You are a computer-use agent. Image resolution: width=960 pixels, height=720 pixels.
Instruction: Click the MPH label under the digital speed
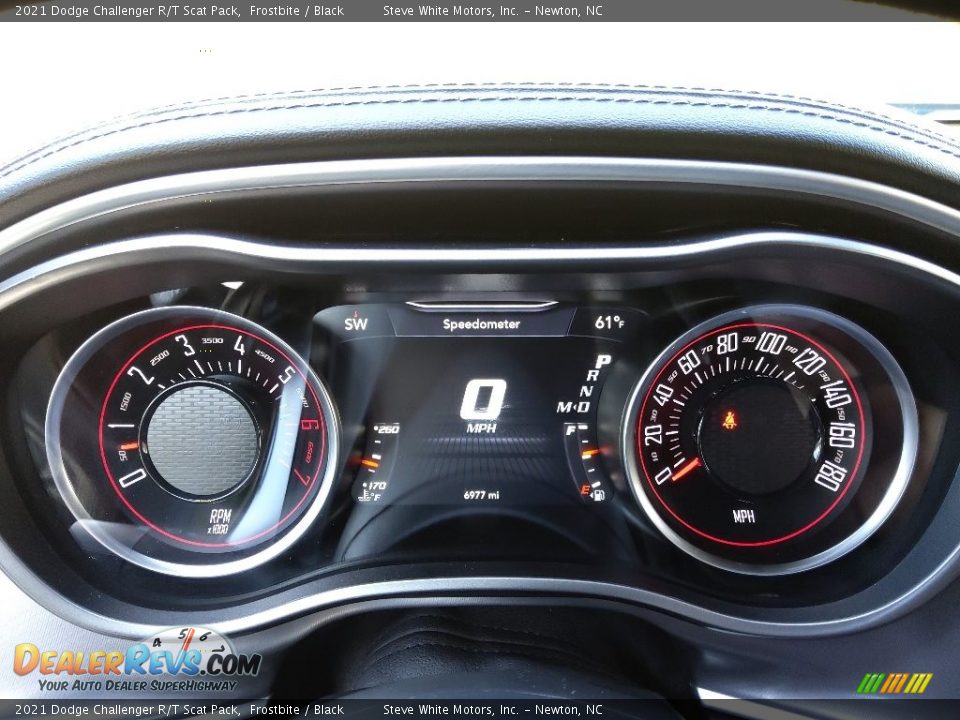pos(481,428)
